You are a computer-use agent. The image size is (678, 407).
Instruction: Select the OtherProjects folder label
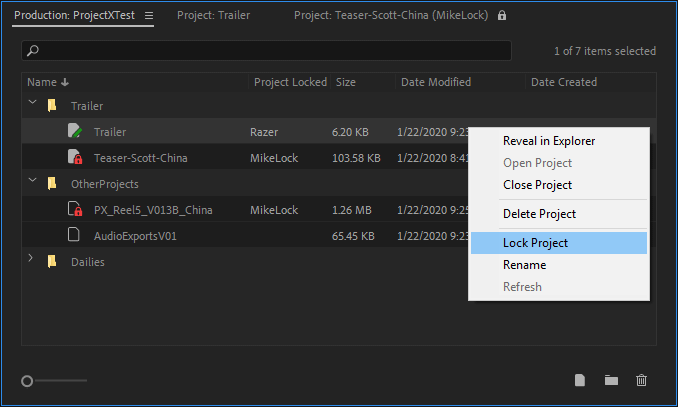[x=105, y=184]
